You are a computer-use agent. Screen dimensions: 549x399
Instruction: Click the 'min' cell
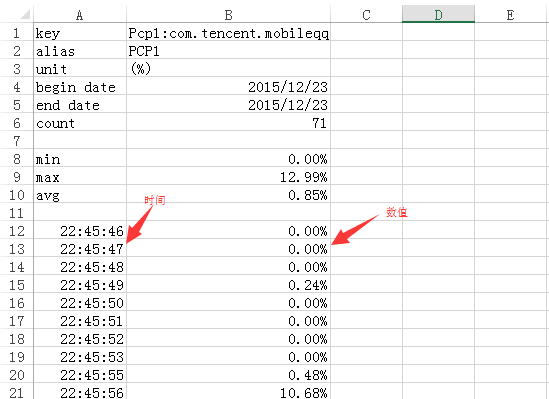click(x=80, y=159)
